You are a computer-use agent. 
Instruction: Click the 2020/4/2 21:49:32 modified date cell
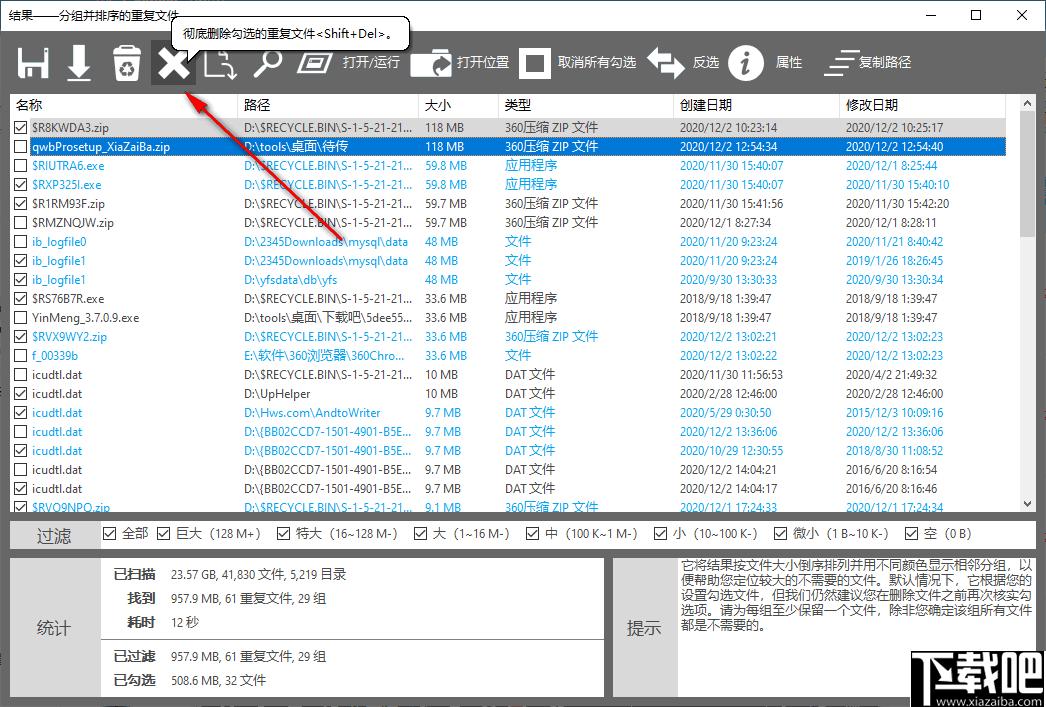coord(891,375)
